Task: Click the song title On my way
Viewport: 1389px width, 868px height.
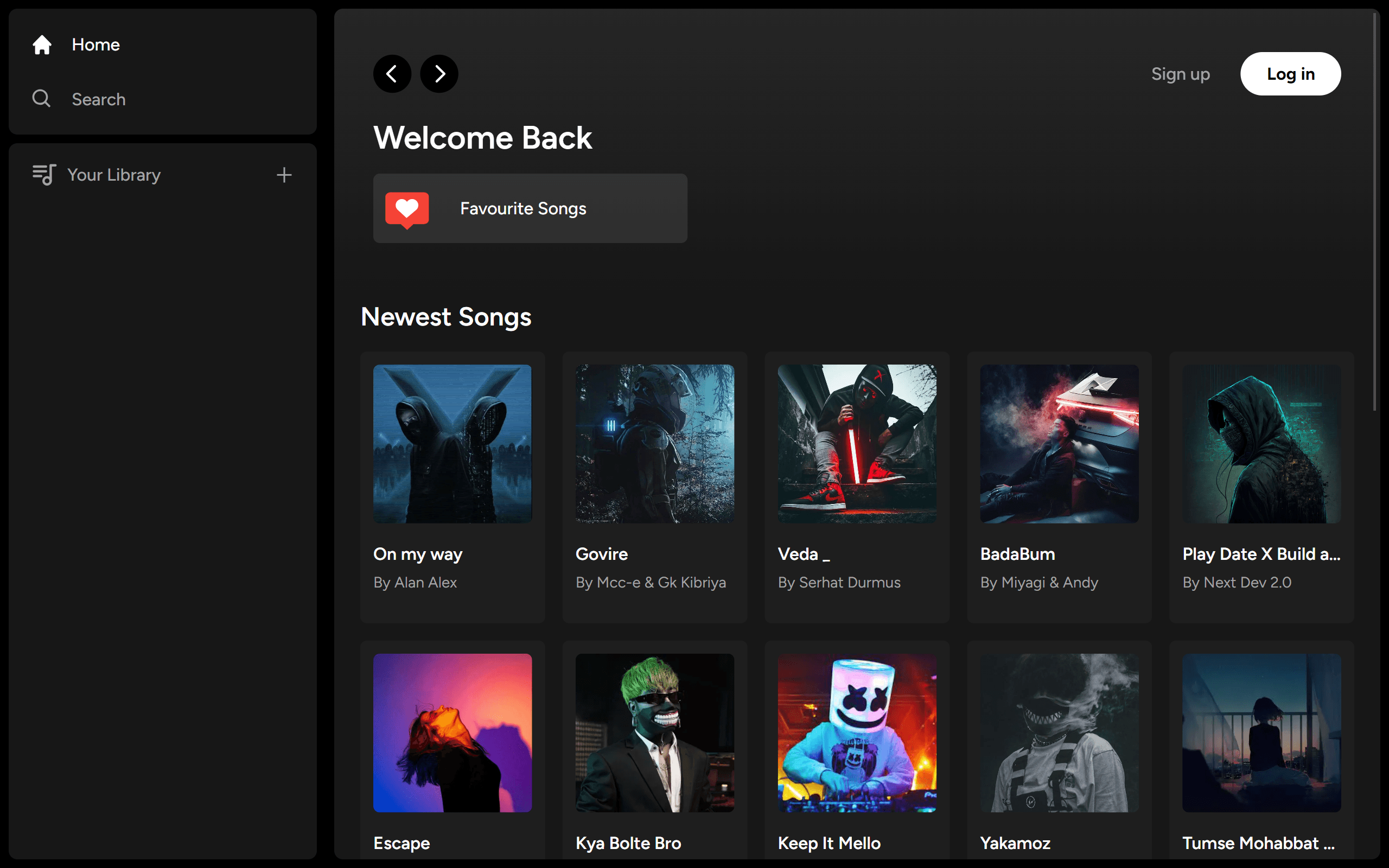Action: tap(418, 554)
